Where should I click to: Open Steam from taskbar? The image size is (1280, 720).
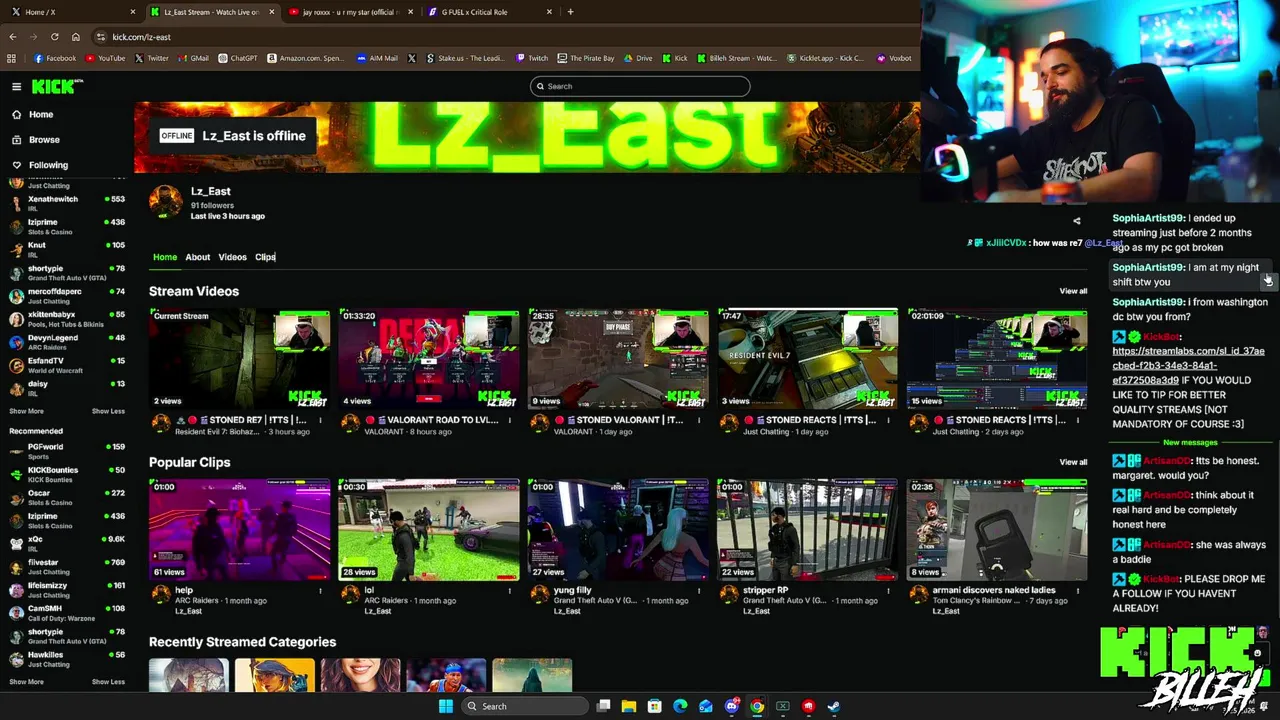point(833,706)
